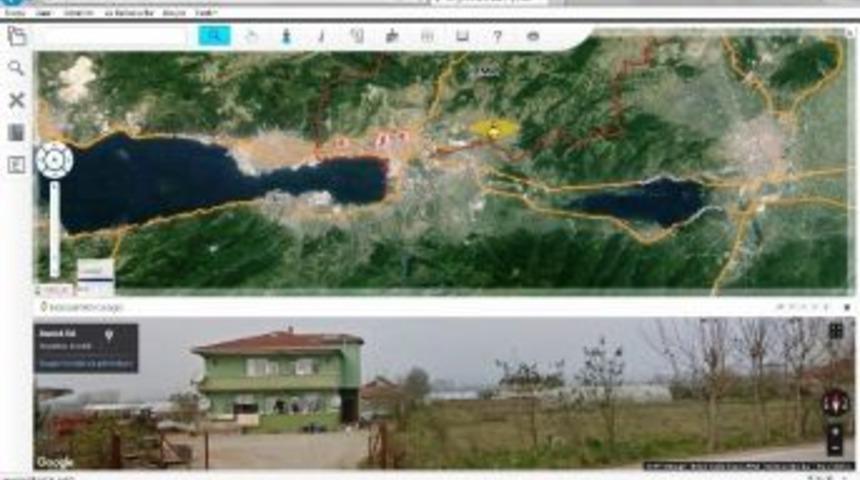Pick the Street View pegman icon in the toolbar
The height and width of the screenshot is (480, 860).
point(286,37)
